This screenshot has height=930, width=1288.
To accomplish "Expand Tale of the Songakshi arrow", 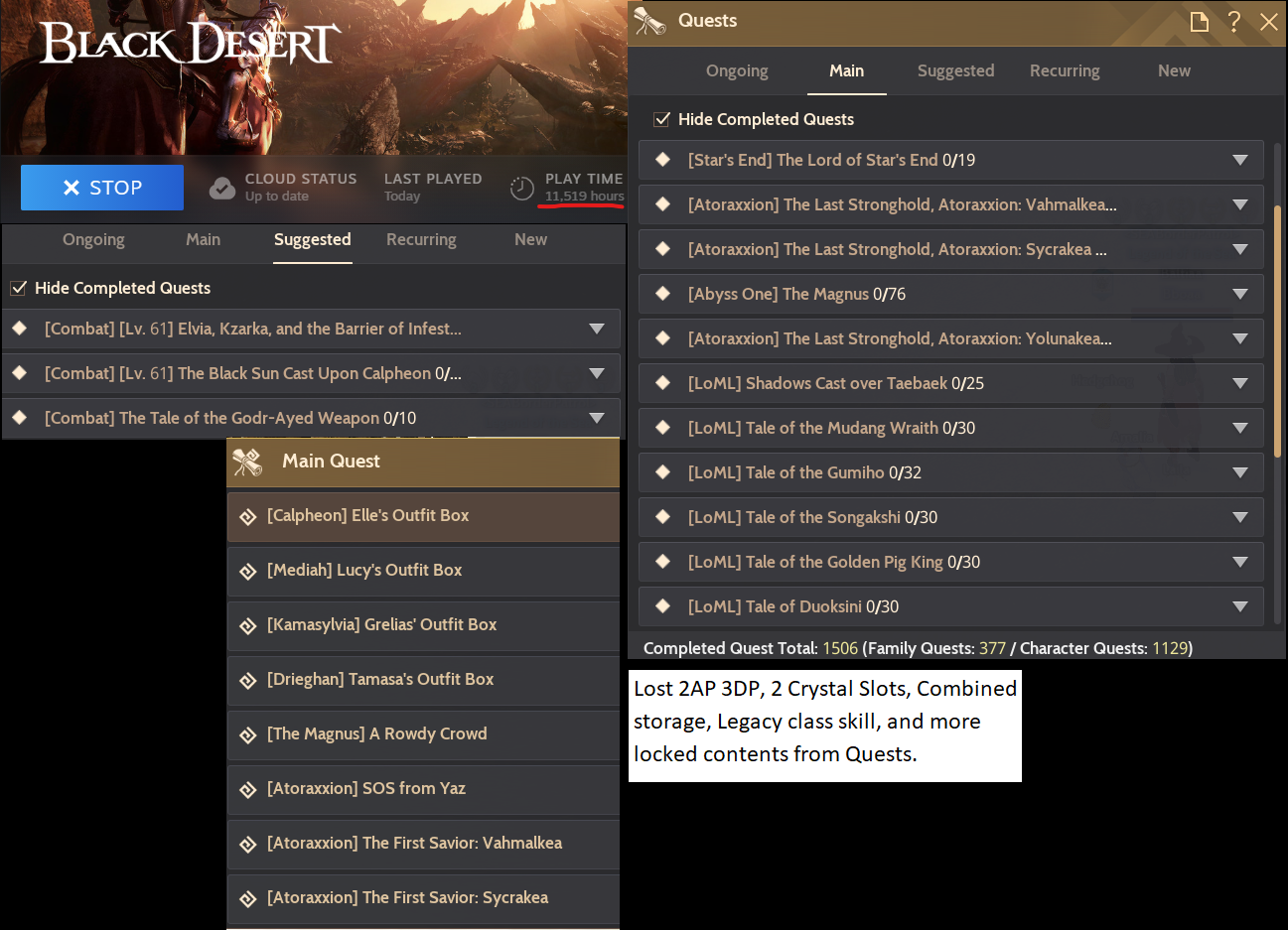I will click(1240, 517).
